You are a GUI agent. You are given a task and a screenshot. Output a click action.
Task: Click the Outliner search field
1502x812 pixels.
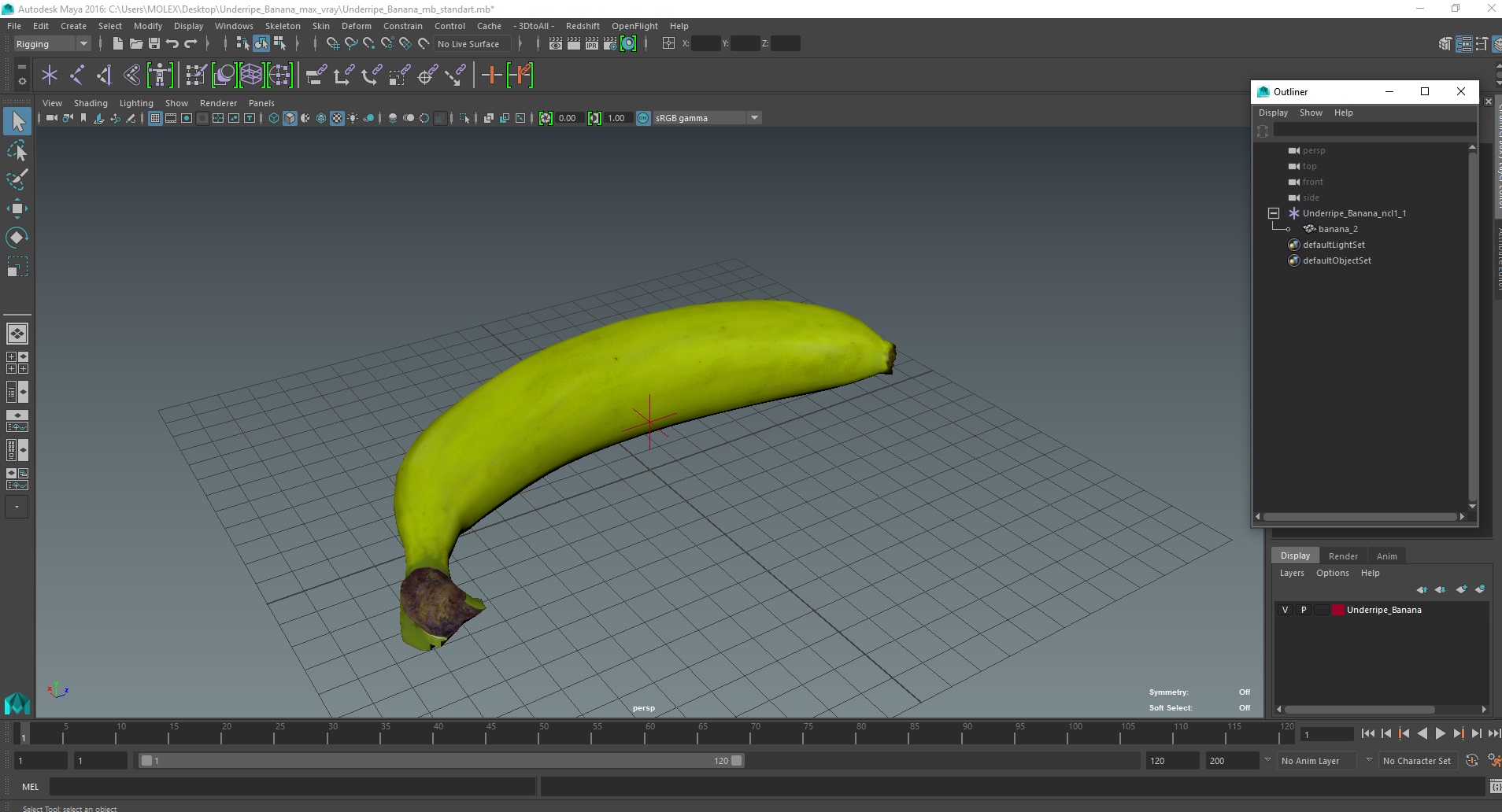tap(1374, 130)
